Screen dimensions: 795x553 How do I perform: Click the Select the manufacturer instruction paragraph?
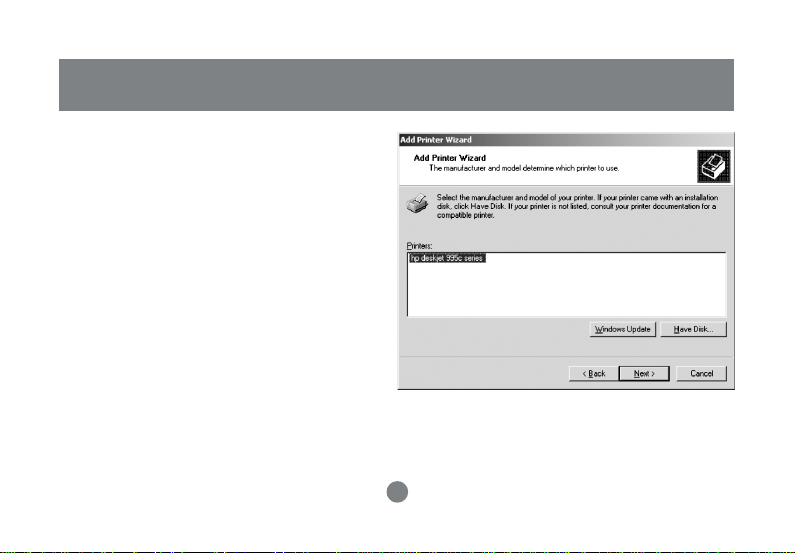(577, 206)
